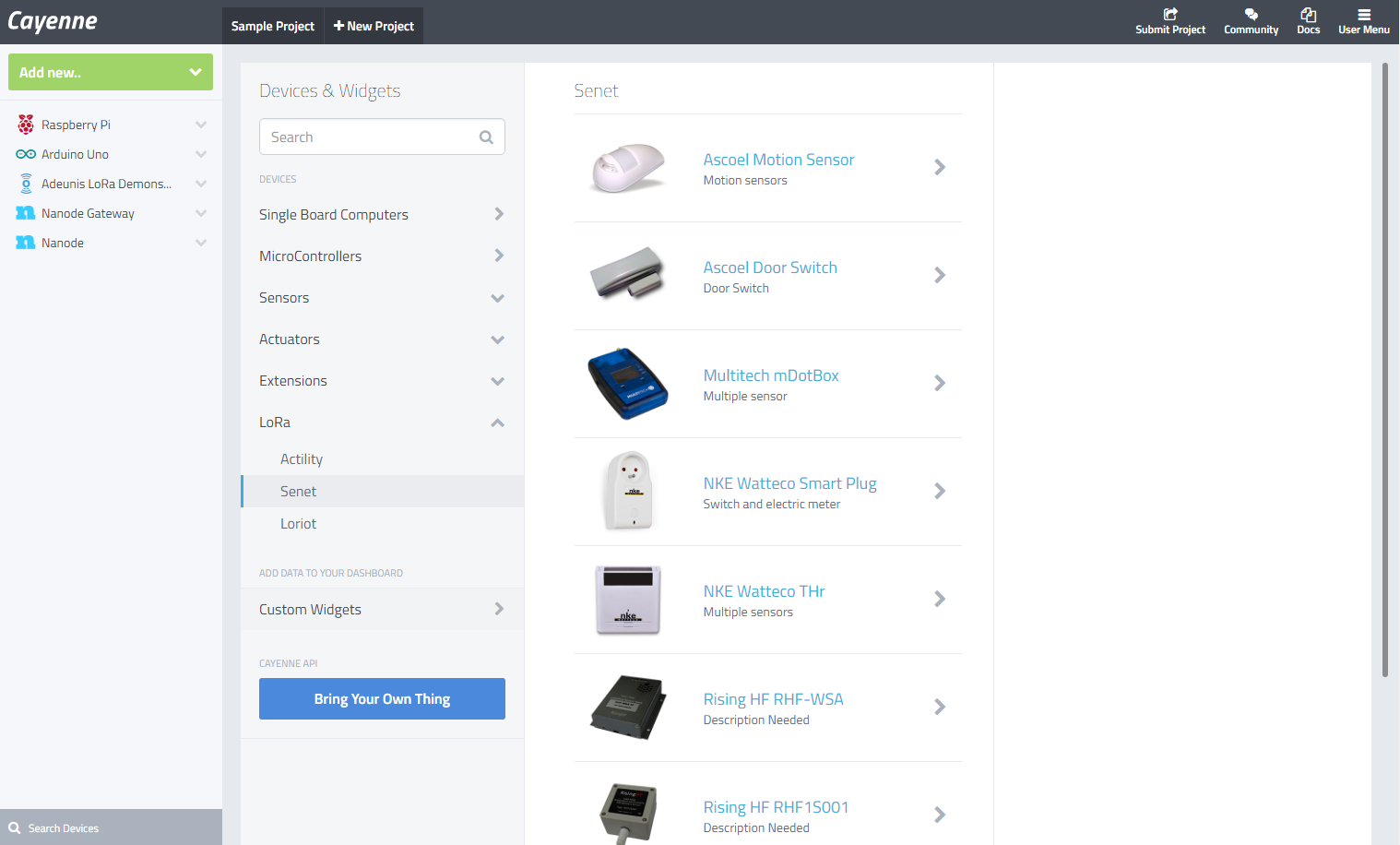Click the Search Devices magnifier icon
1400x845 pixels.
[x=15, y=828]
